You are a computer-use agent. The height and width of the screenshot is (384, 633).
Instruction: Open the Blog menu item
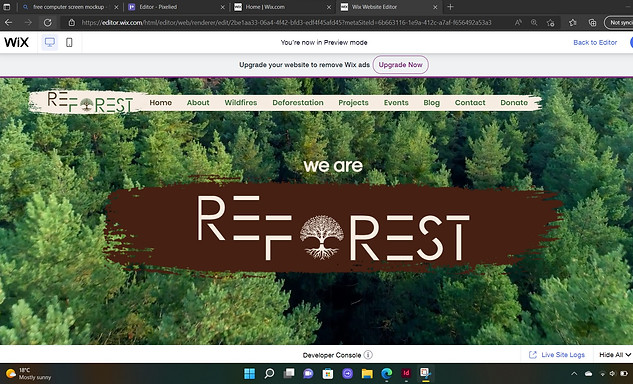pyautogui.click(x=432, y=103)
